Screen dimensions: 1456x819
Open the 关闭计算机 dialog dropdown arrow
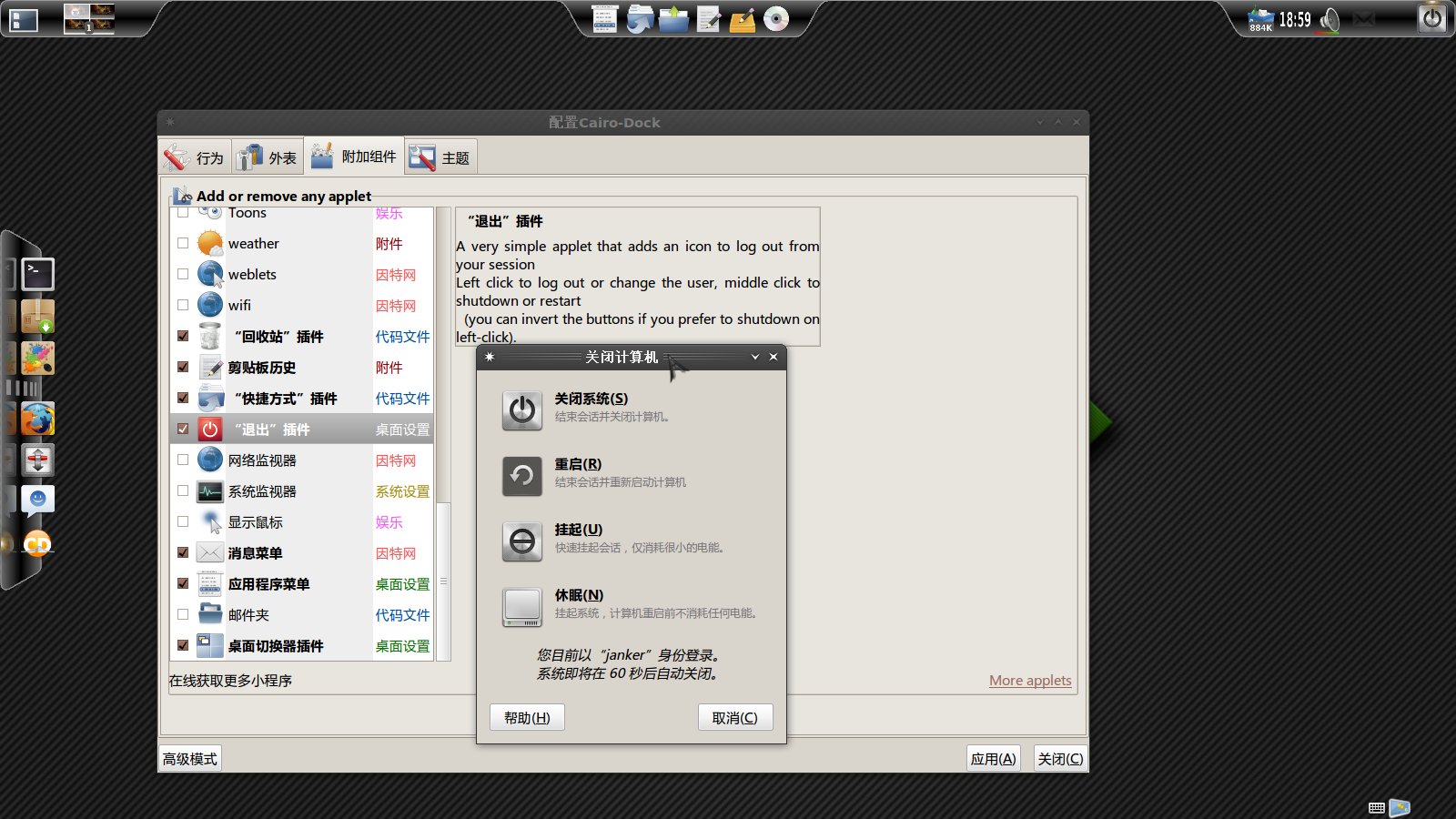(754, 357)
